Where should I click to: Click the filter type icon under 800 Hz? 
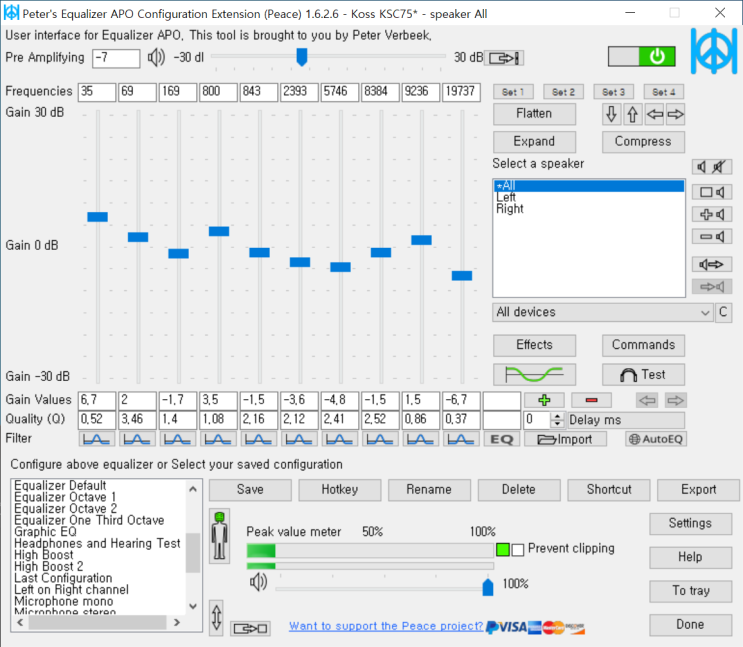pos(218,439)
